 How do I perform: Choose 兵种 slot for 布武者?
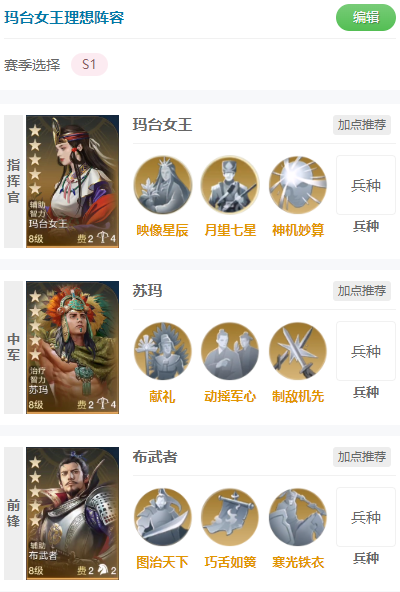click(366, 517)
